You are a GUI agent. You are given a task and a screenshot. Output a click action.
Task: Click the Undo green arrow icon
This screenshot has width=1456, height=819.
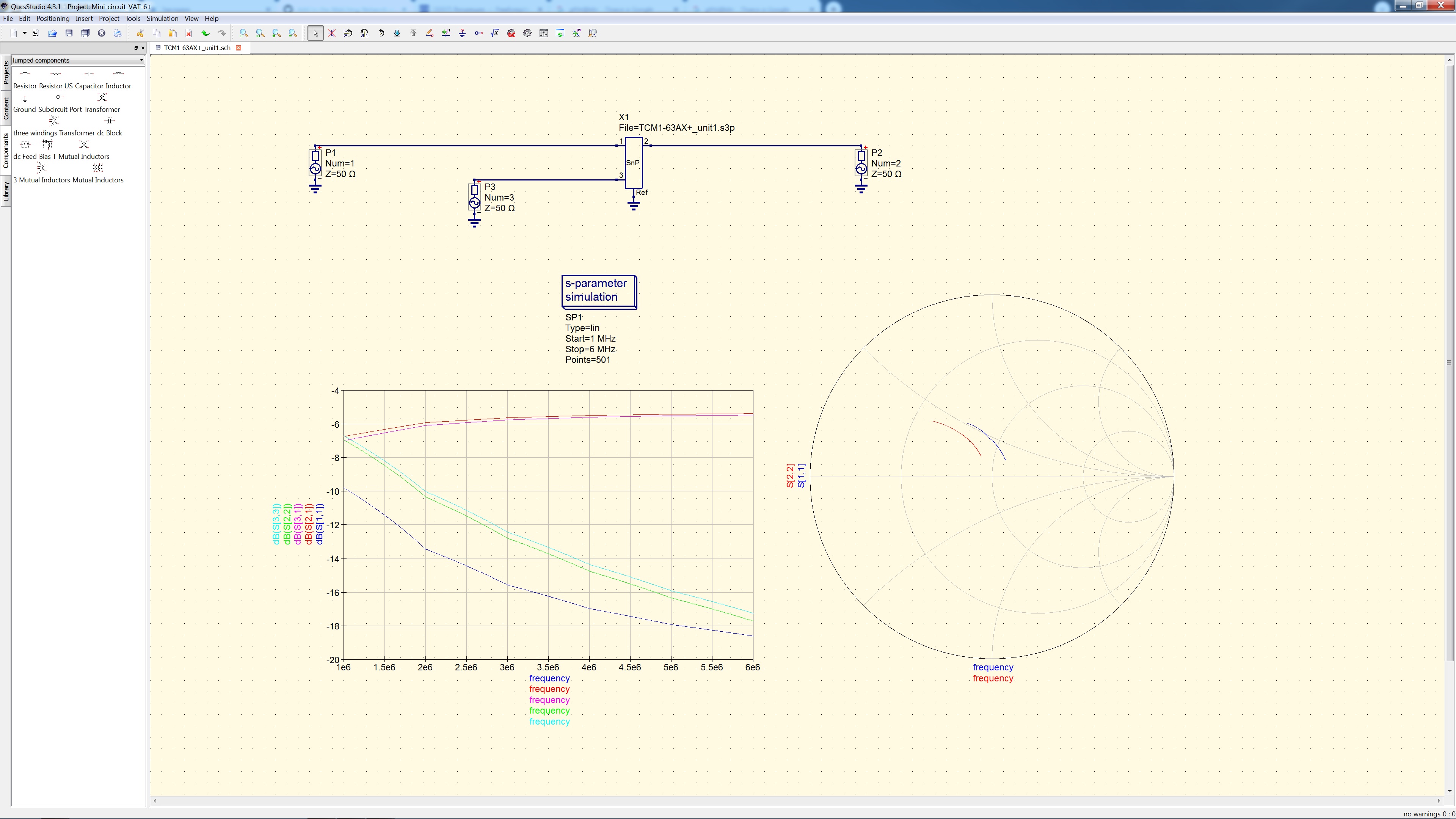205,33
